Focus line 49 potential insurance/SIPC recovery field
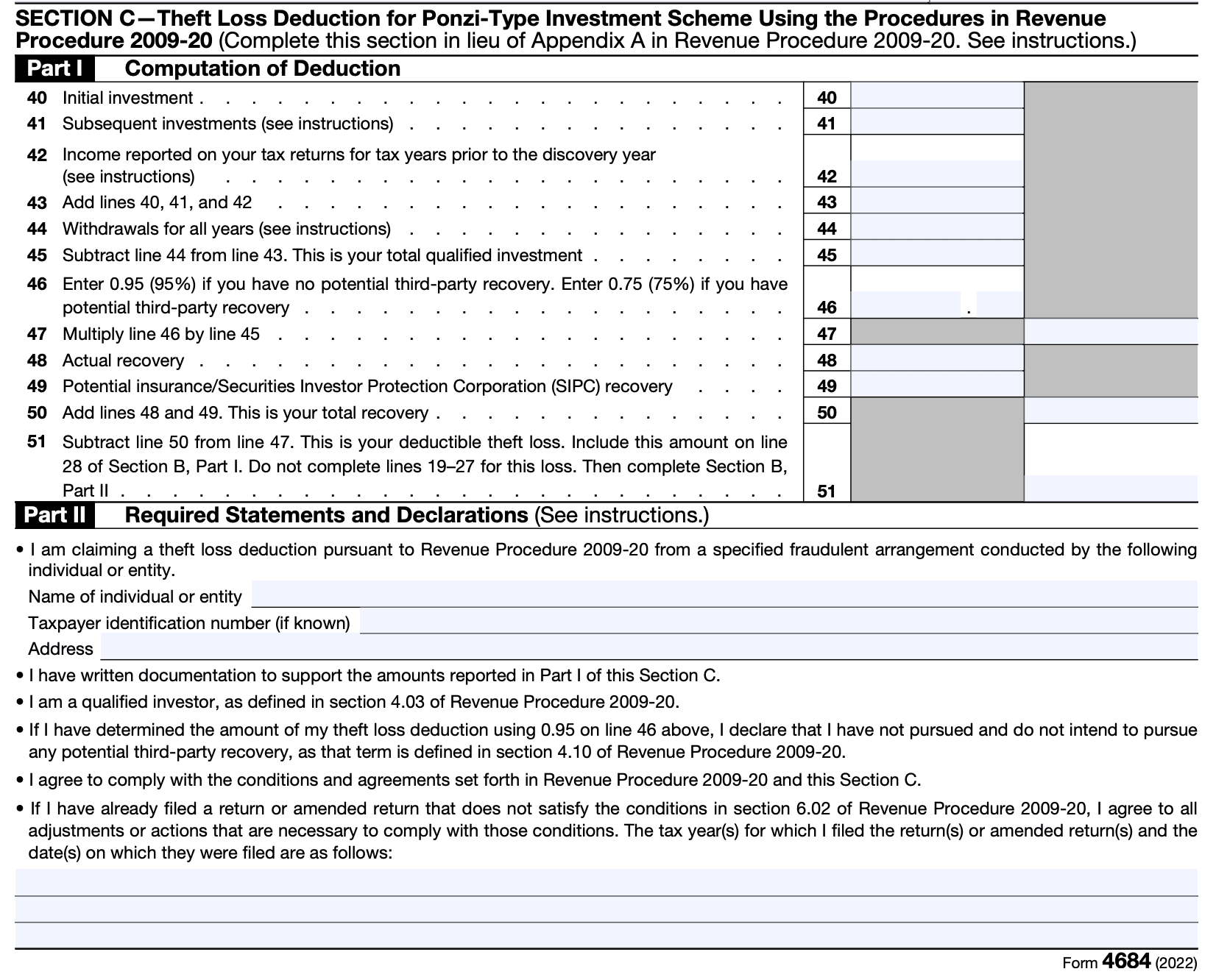Image resolution: width=1216 pixels, height=980 pixels. click(x=936, y=386)
